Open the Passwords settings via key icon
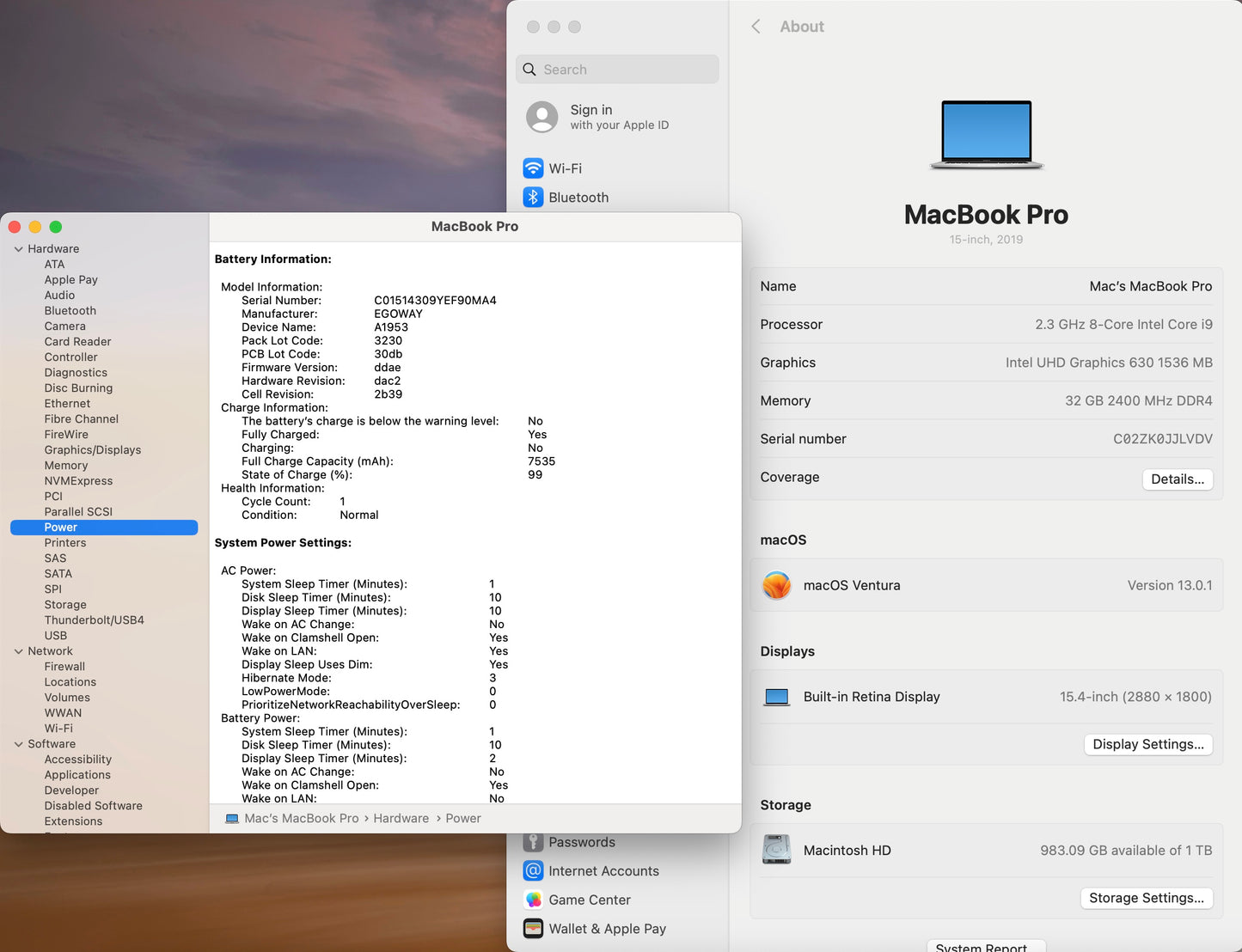Screen dimensions: 1242x952 [533, 842]
